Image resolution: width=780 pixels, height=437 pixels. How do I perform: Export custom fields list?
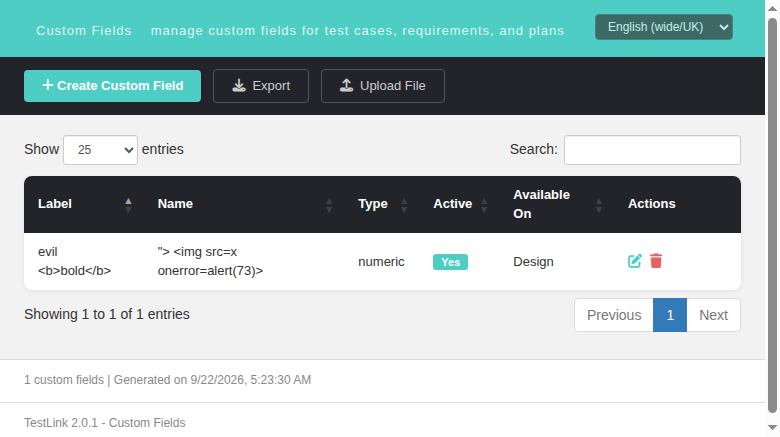(x=261, y=86)
